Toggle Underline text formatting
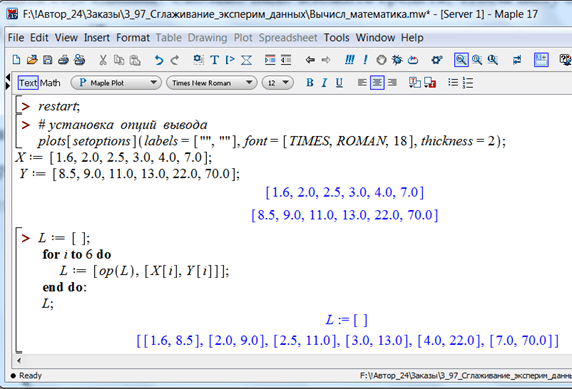This screenshot has height=389, width=572. [339, 83]
